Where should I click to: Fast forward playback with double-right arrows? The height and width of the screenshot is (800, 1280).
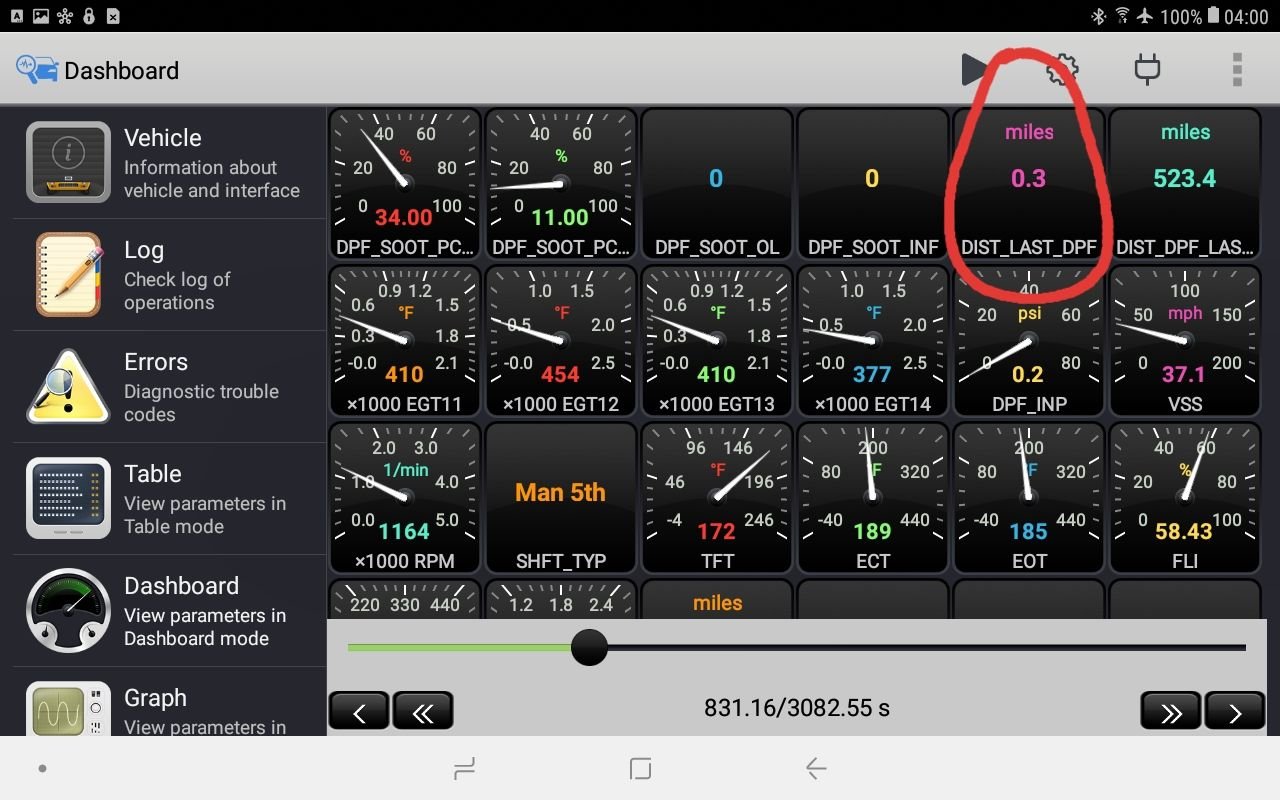click(x=1170, y=710)
